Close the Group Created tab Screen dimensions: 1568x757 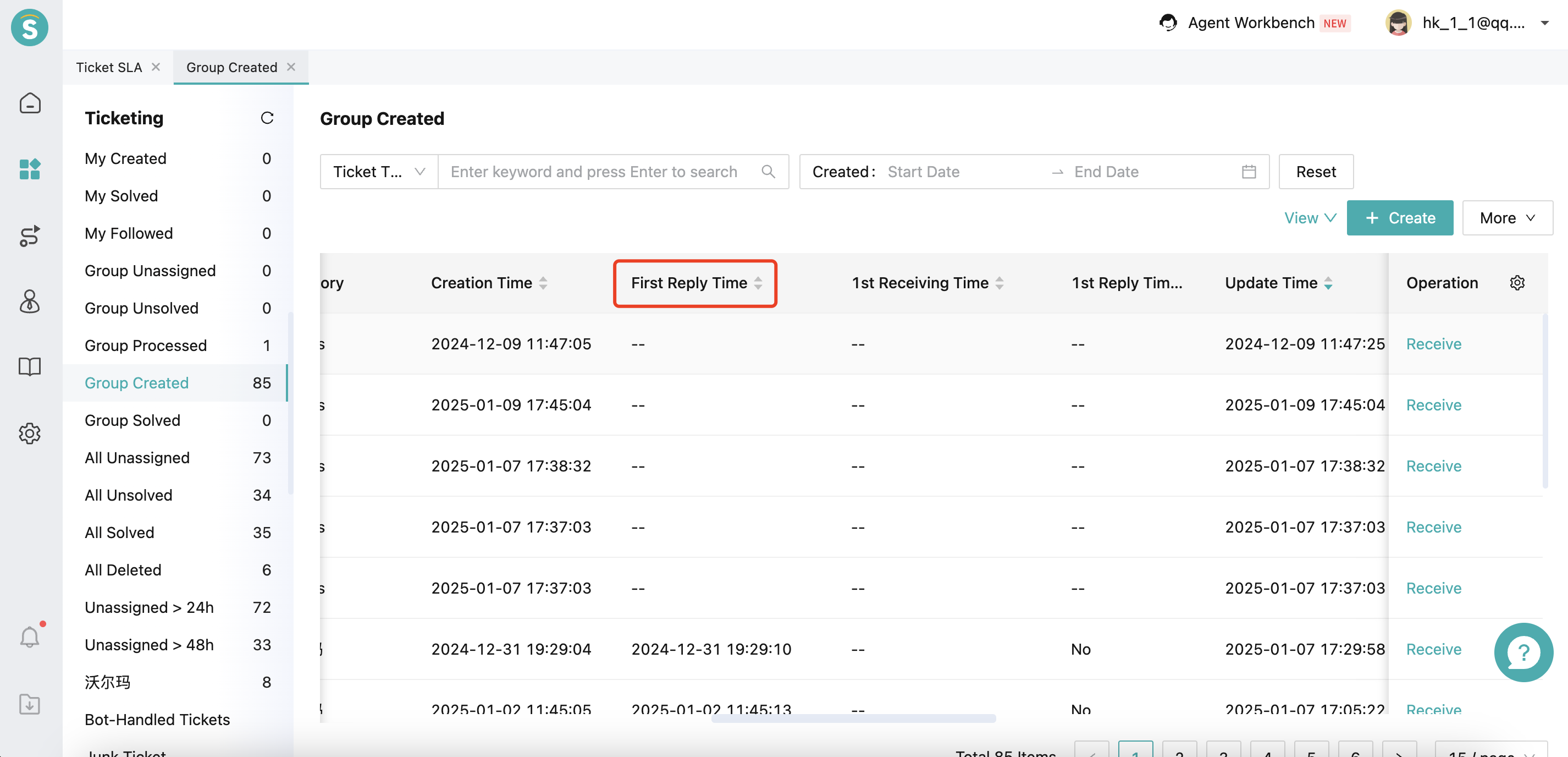click(291, 67)
